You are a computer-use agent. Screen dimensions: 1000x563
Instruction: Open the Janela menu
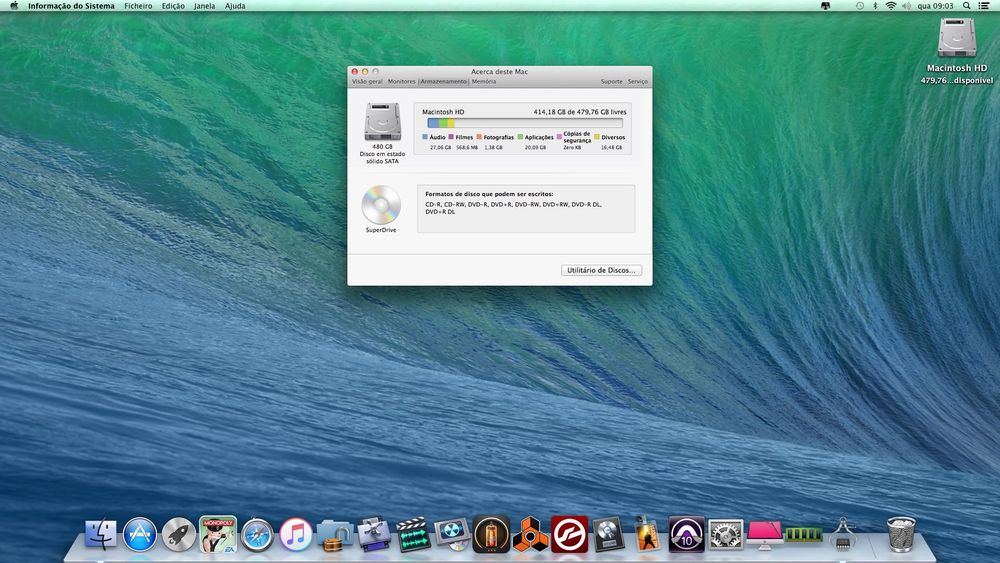[x=204, y=6]
